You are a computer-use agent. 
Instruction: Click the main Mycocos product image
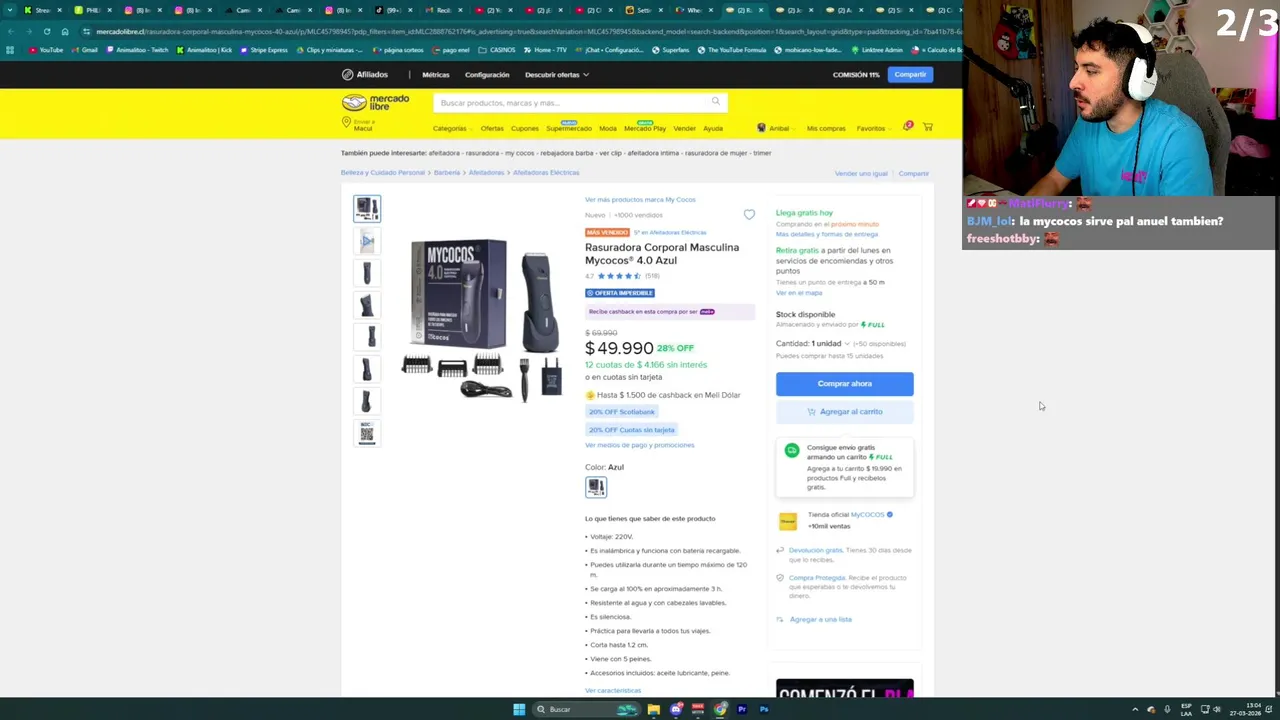coord(484,318)
